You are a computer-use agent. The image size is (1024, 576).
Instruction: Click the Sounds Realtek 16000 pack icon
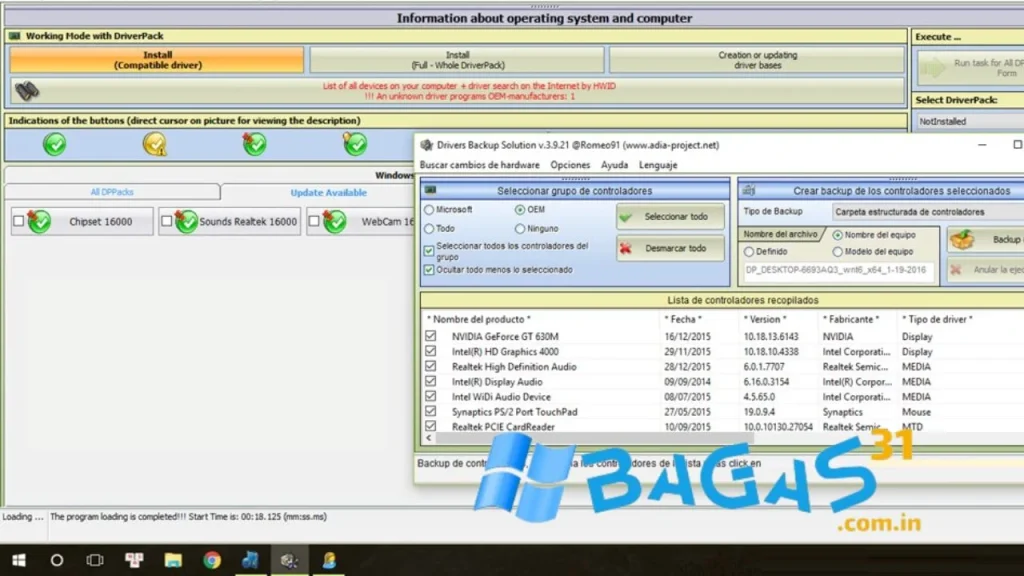186,221
